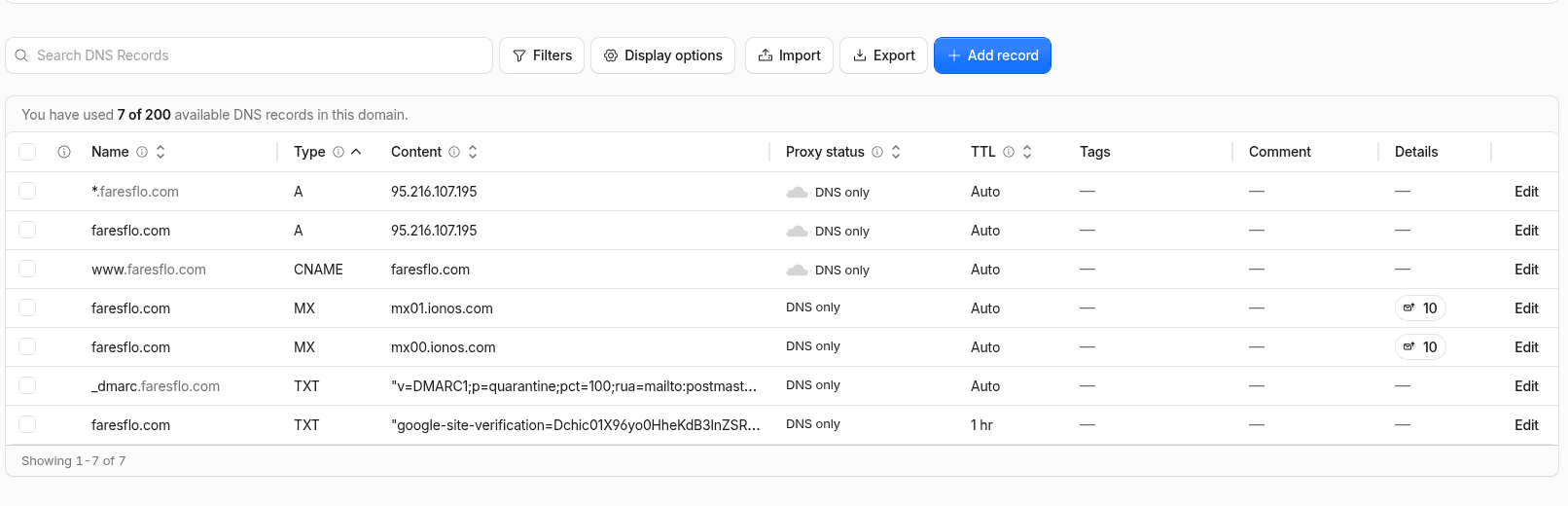This screenshot has width=1568, height=506.
Task: Click the info icon beside Type header
Action: (339, 152)
